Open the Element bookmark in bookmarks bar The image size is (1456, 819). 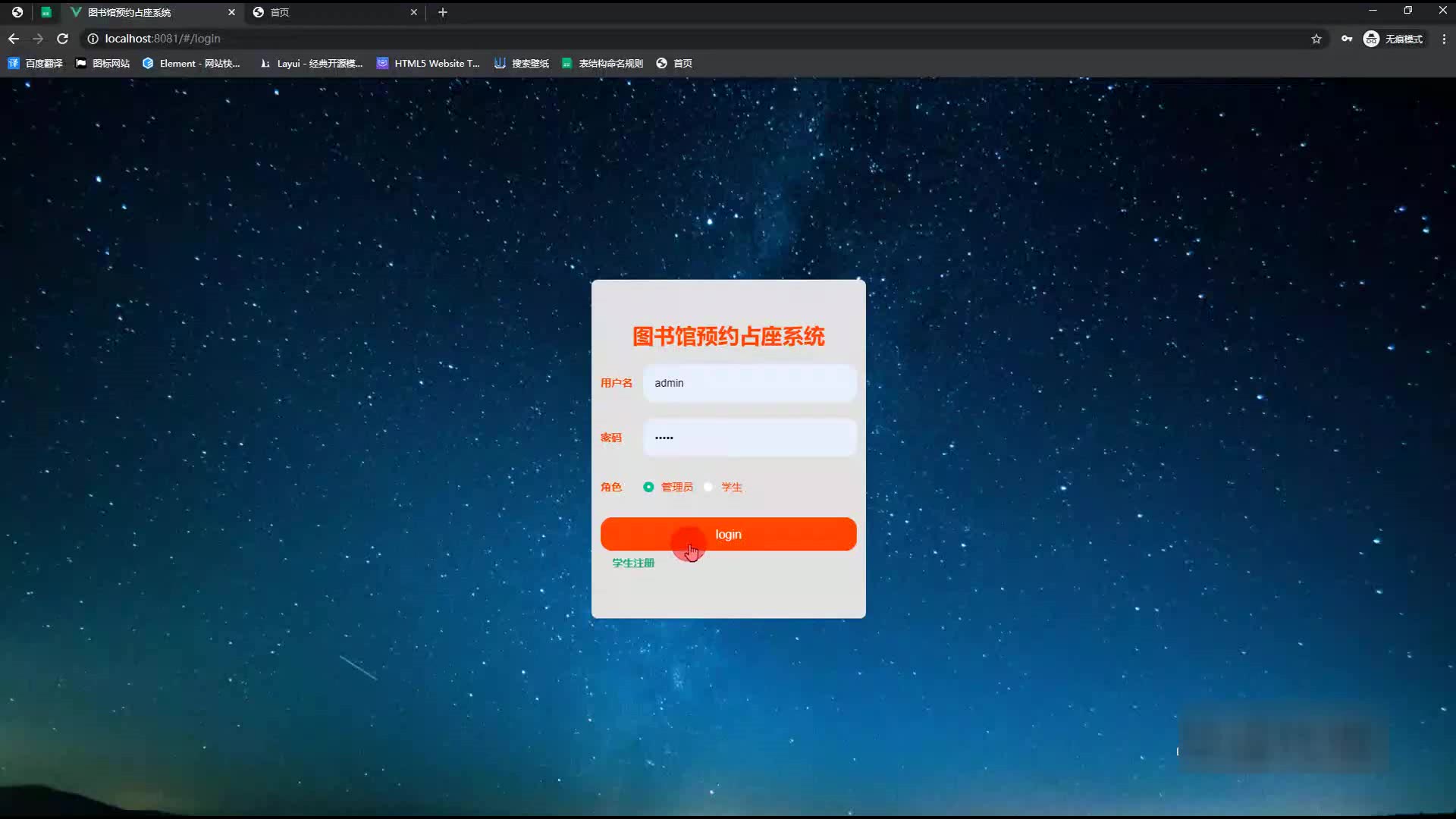(x=191, y=64)
